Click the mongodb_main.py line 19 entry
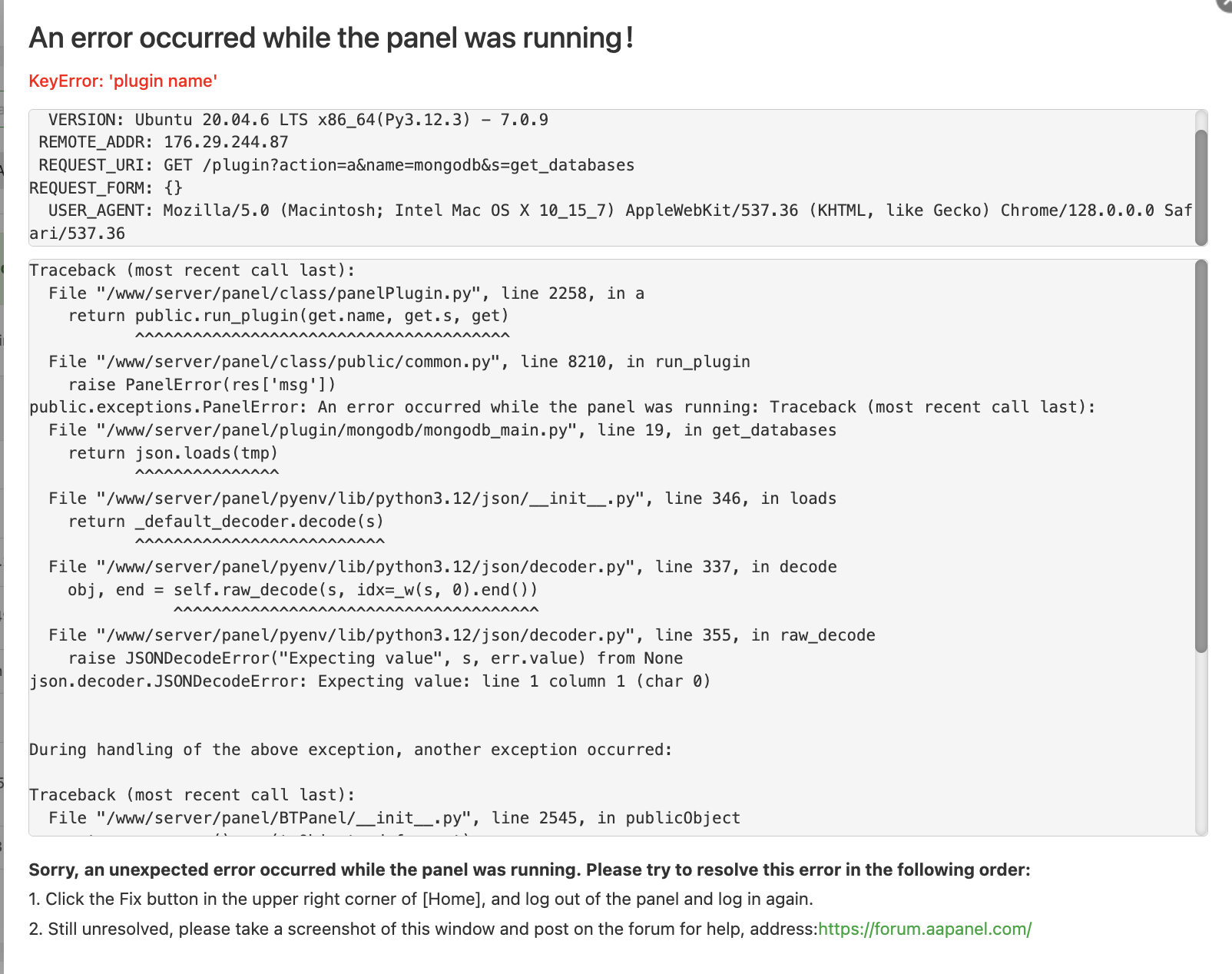 [442, 430]
